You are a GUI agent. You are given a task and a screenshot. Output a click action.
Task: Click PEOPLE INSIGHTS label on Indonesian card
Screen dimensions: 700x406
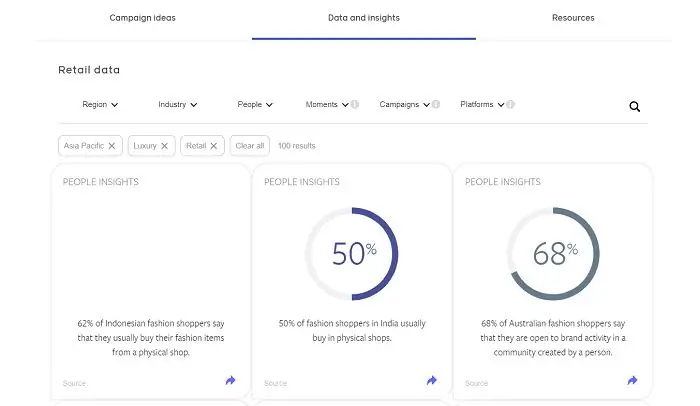pos(100,182)
